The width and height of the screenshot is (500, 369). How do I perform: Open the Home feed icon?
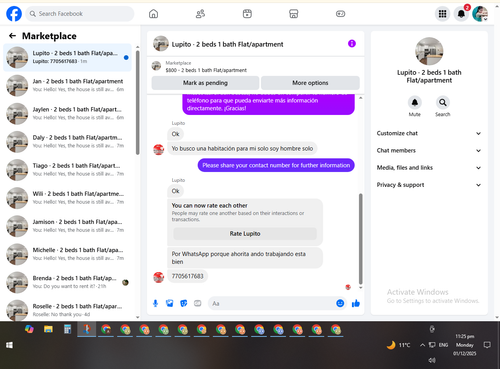(153, 14)
